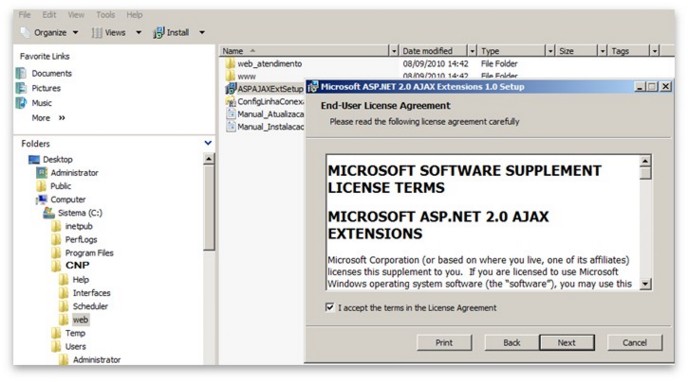
Task: Click the Print button in setup
Action: pyautogui.click(x=444, y=343)
